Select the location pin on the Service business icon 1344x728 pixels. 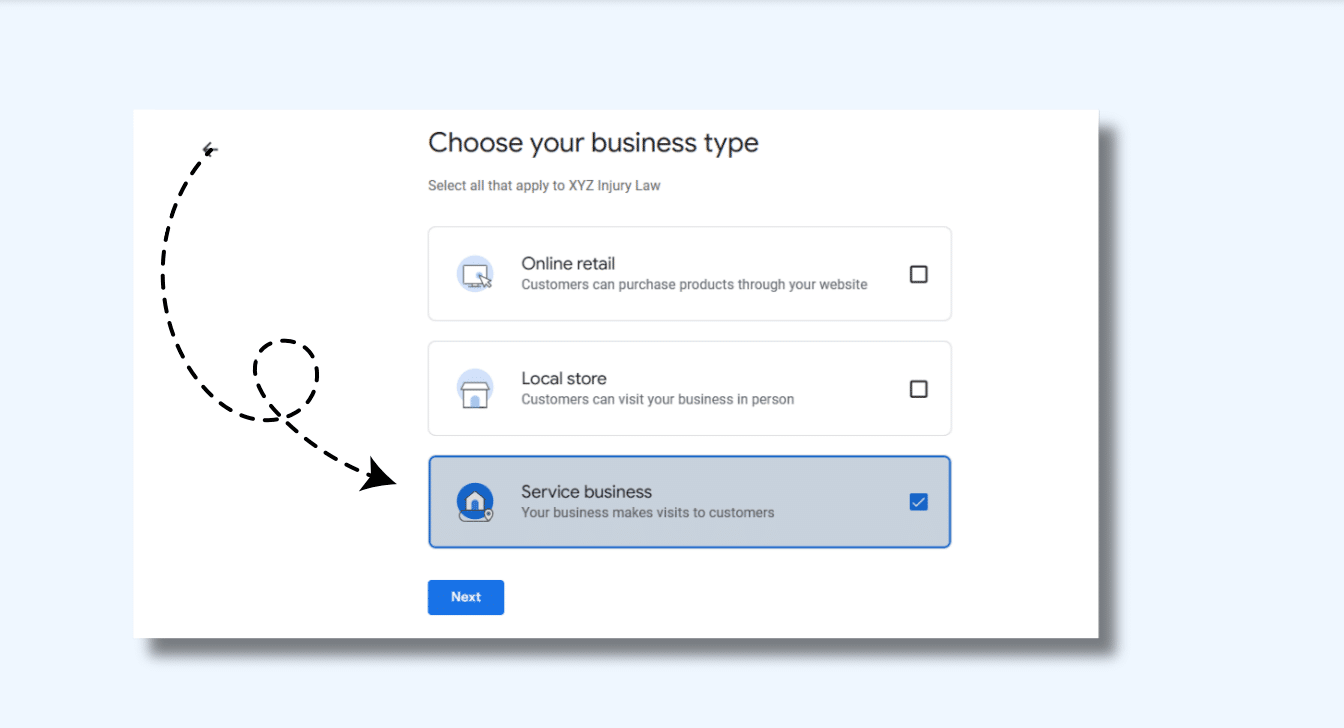coord(487,513)
